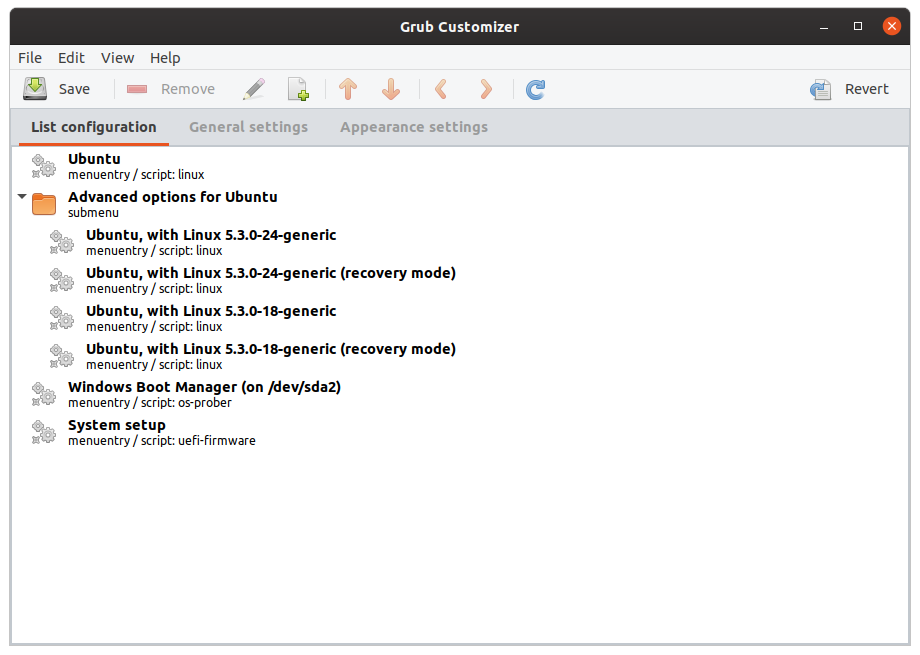Click the right arrow to create submenu

click(485, 89)
